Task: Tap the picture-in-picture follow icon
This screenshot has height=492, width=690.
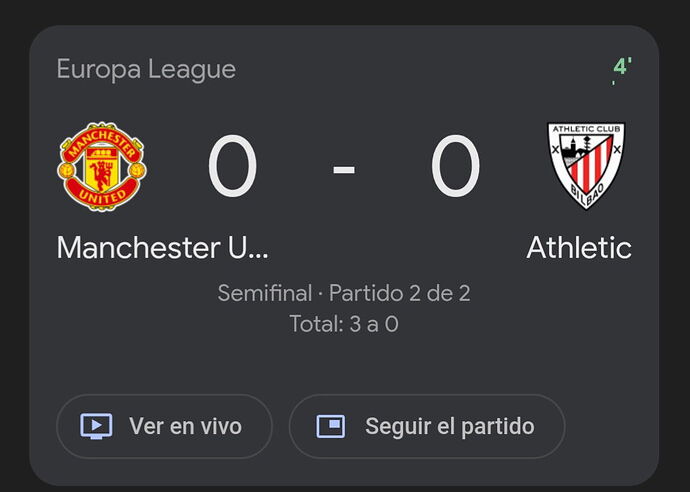Action: (331, 426)
